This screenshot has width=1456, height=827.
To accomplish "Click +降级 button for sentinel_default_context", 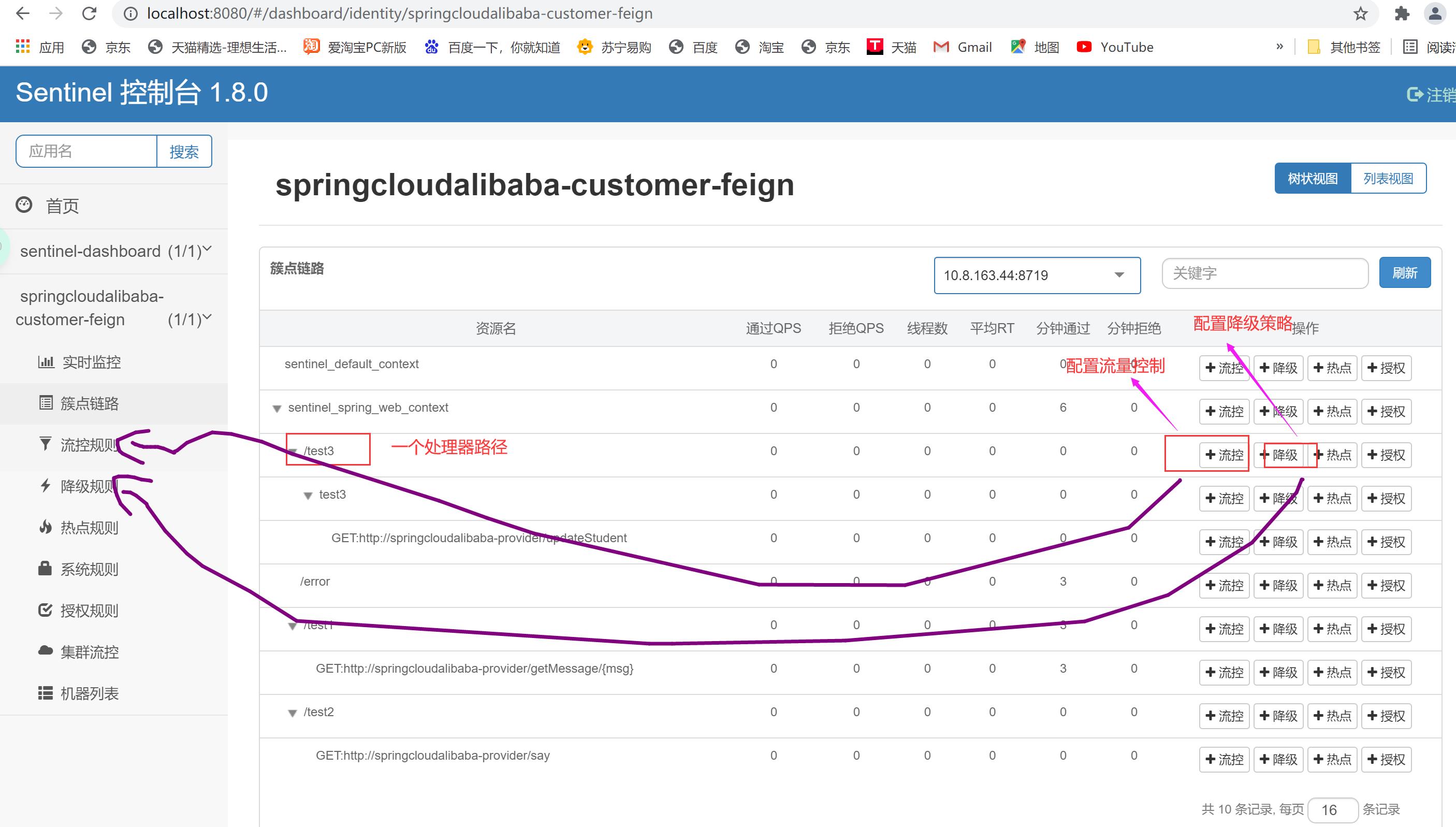I will click(1281, 368).
